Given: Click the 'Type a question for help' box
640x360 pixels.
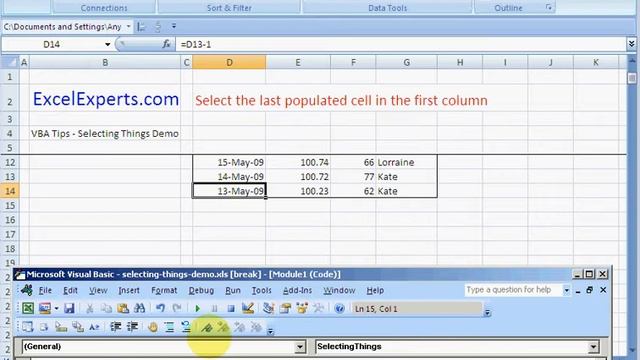Looking at the screenshot, I should 513,290.
